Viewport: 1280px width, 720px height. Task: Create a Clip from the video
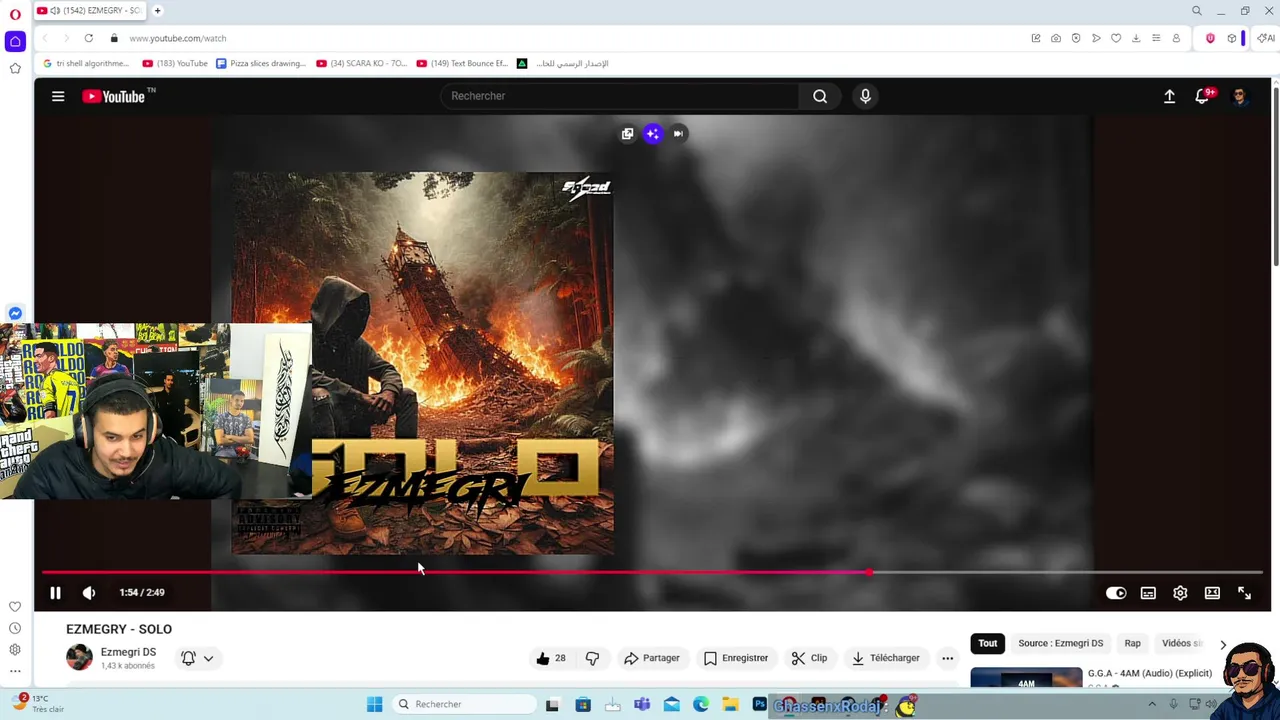coord(809,658)
